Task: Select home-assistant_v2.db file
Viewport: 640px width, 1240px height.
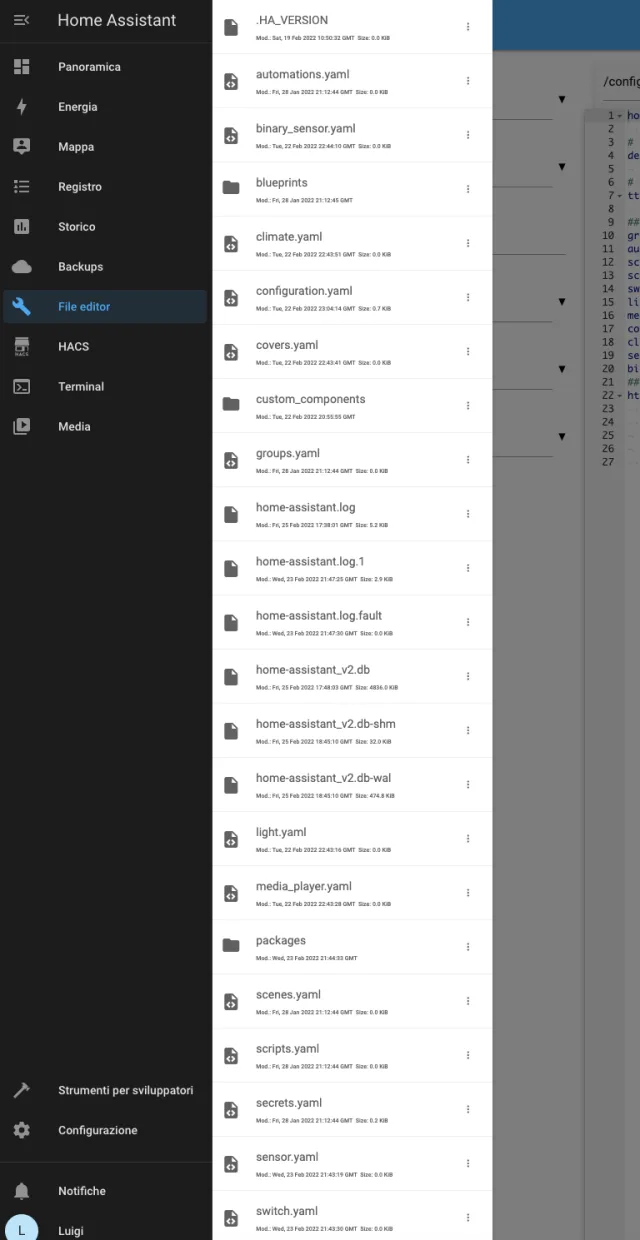Action: [x=352, y=675]
